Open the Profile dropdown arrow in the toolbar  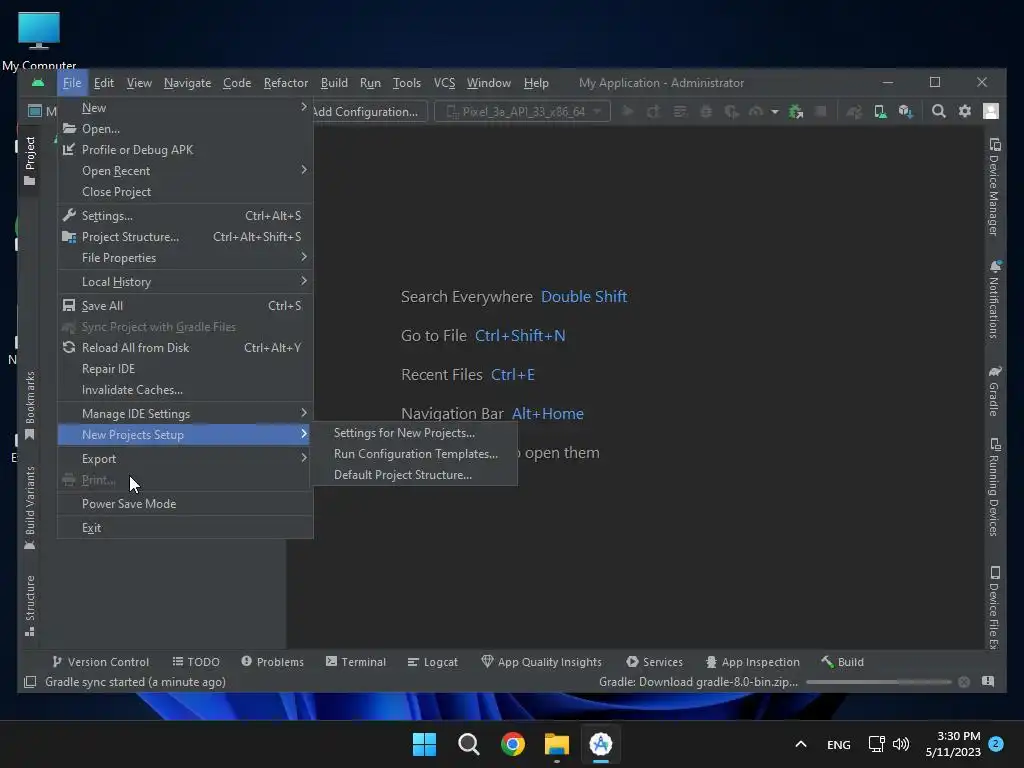(775, 112)
